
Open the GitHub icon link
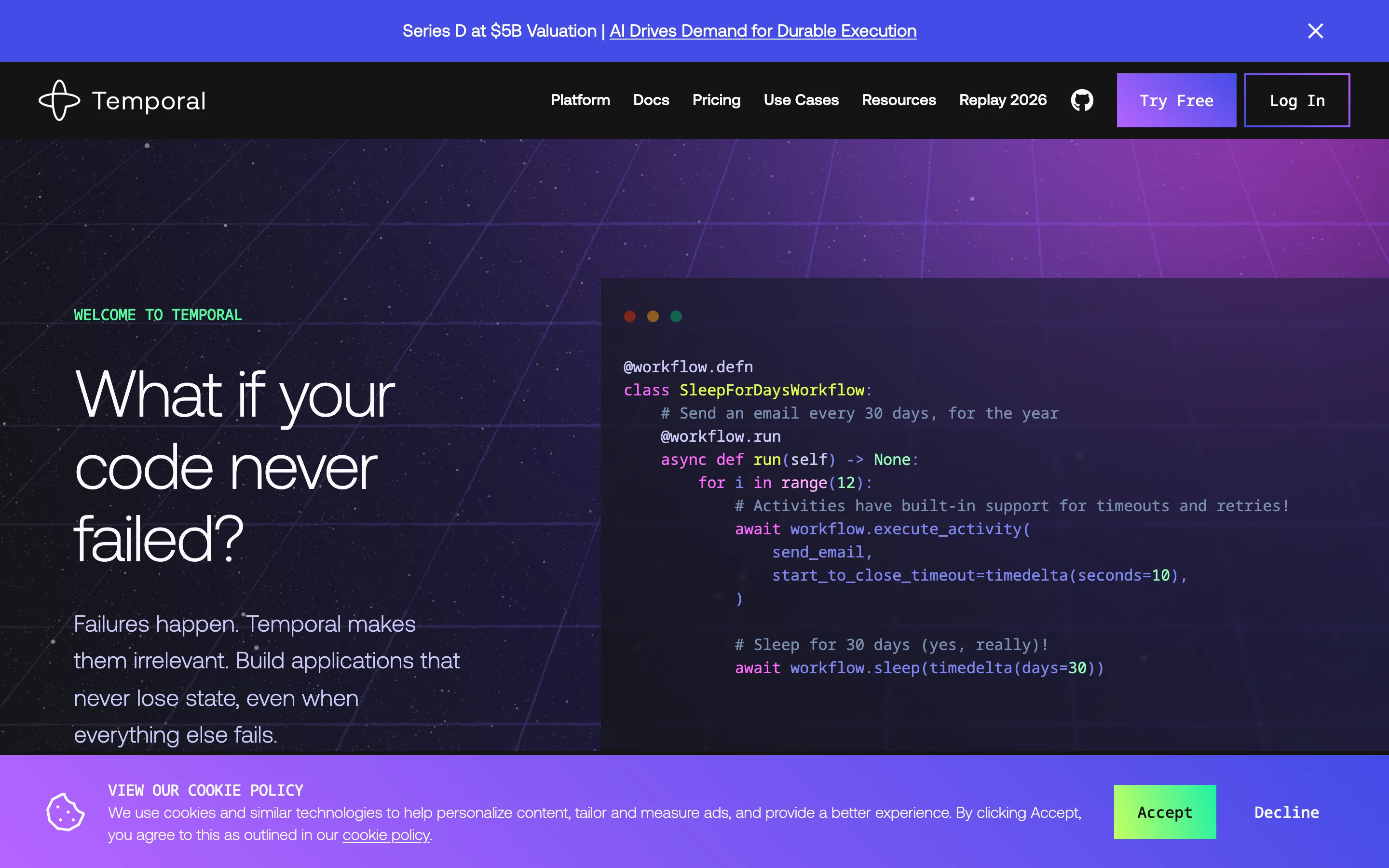pyautogui.click(x=1081, y=100)
